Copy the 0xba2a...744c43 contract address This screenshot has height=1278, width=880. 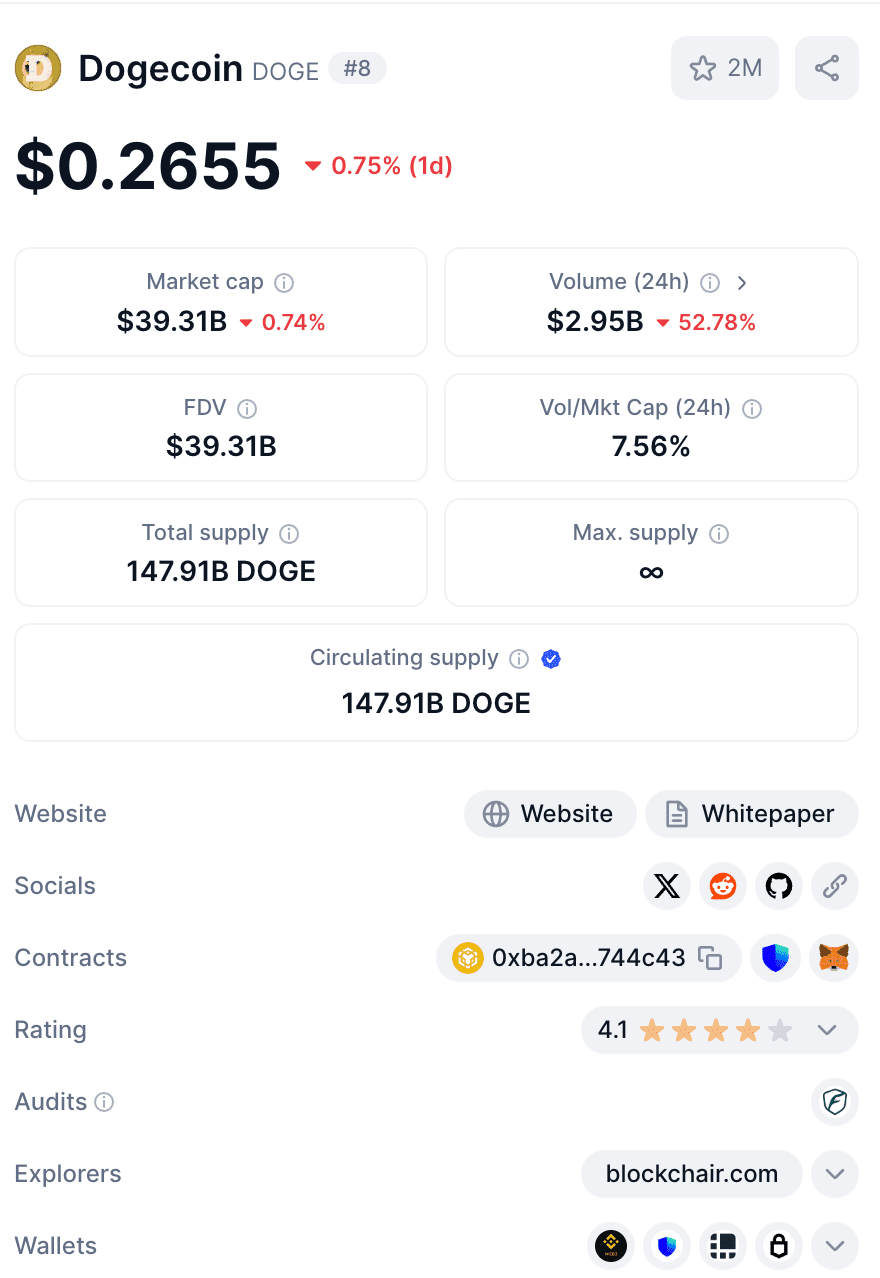[710, 958]
